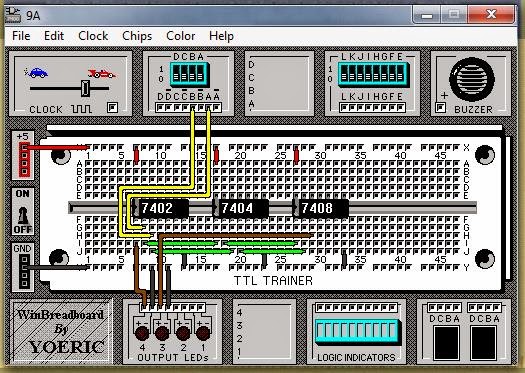Image resolution: width=525 pixels, height=373 pixels.
Task: Click the fast red race car icon
Action: [x=101, y=73]
